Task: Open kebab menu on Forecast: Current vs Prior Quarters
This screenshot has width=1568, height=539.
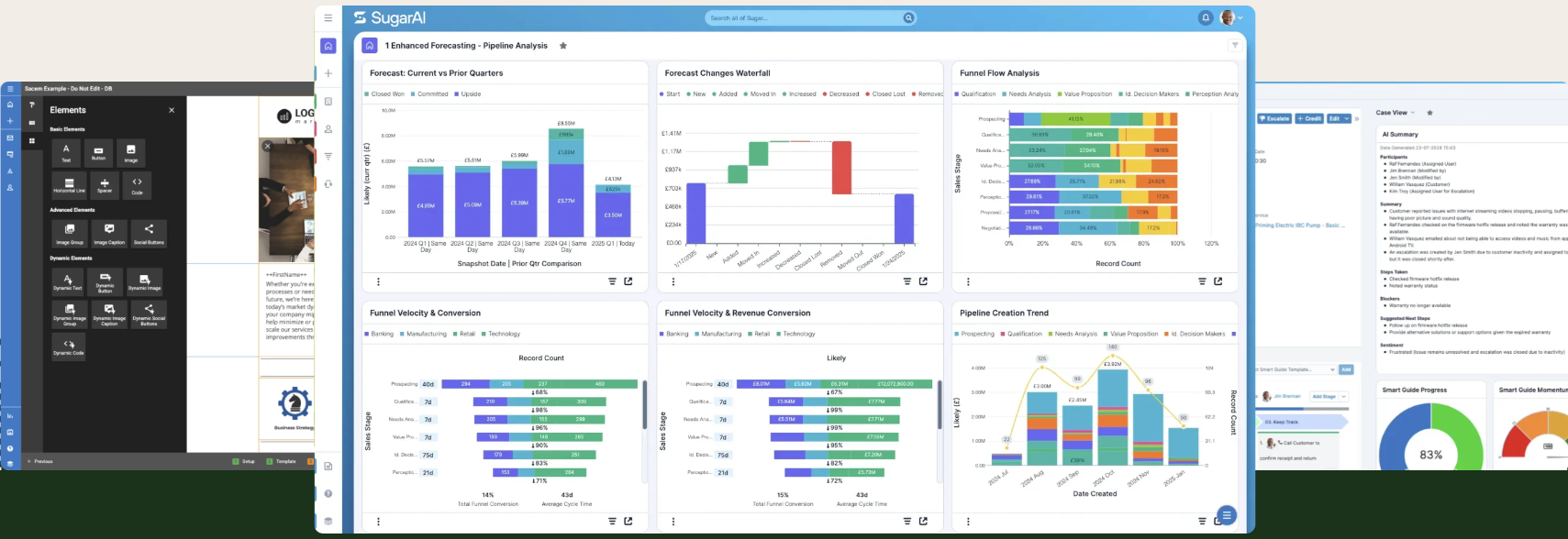Action: [378, 281]
